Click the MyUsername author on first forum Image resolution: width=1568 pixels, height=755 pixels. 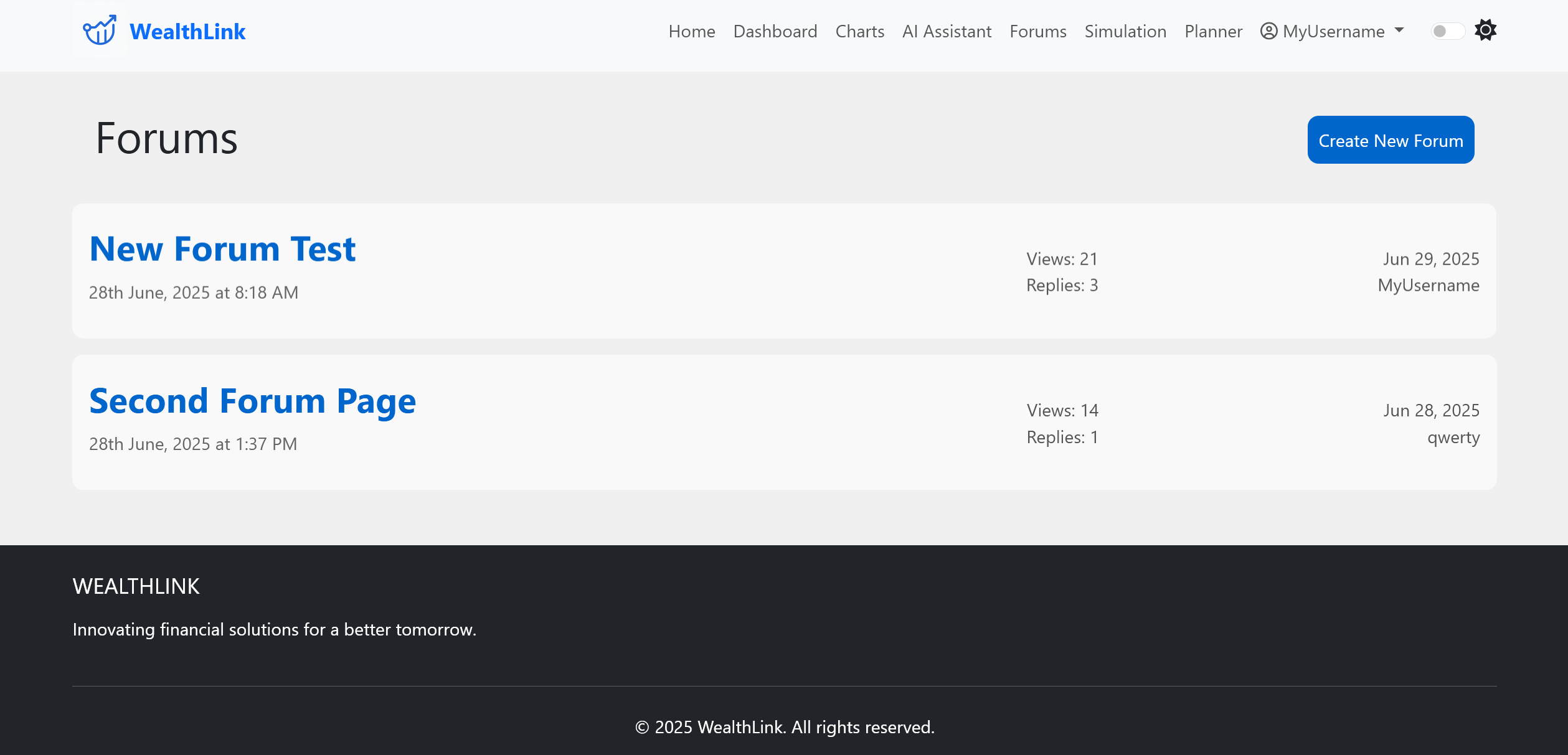pos(1428,285)
